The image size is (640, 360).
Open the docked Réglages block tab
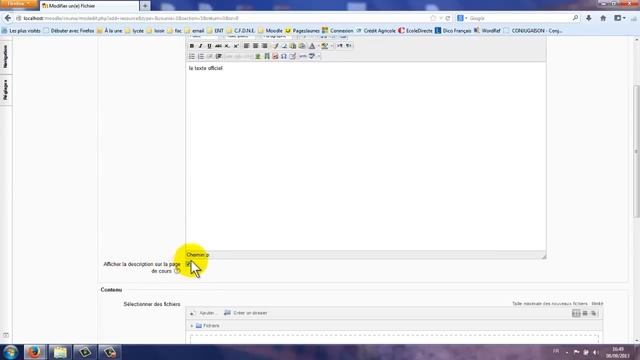click(x=6, y=90)
